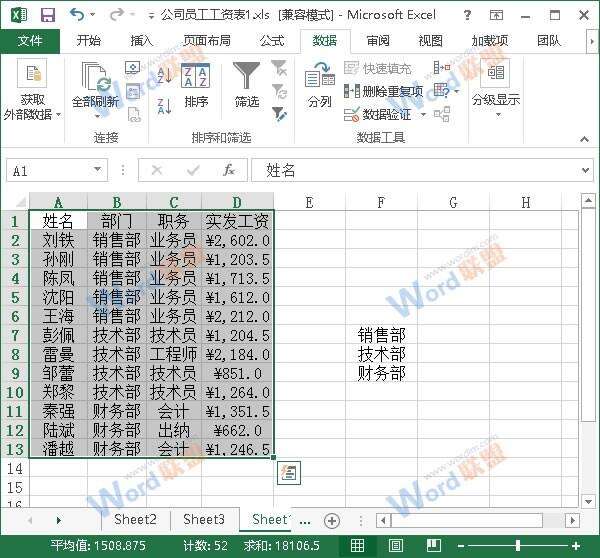This screenshot has width=600, height=558.
Task: Switch to the 页面布局 tab
Action: click(x=207, y=41)
